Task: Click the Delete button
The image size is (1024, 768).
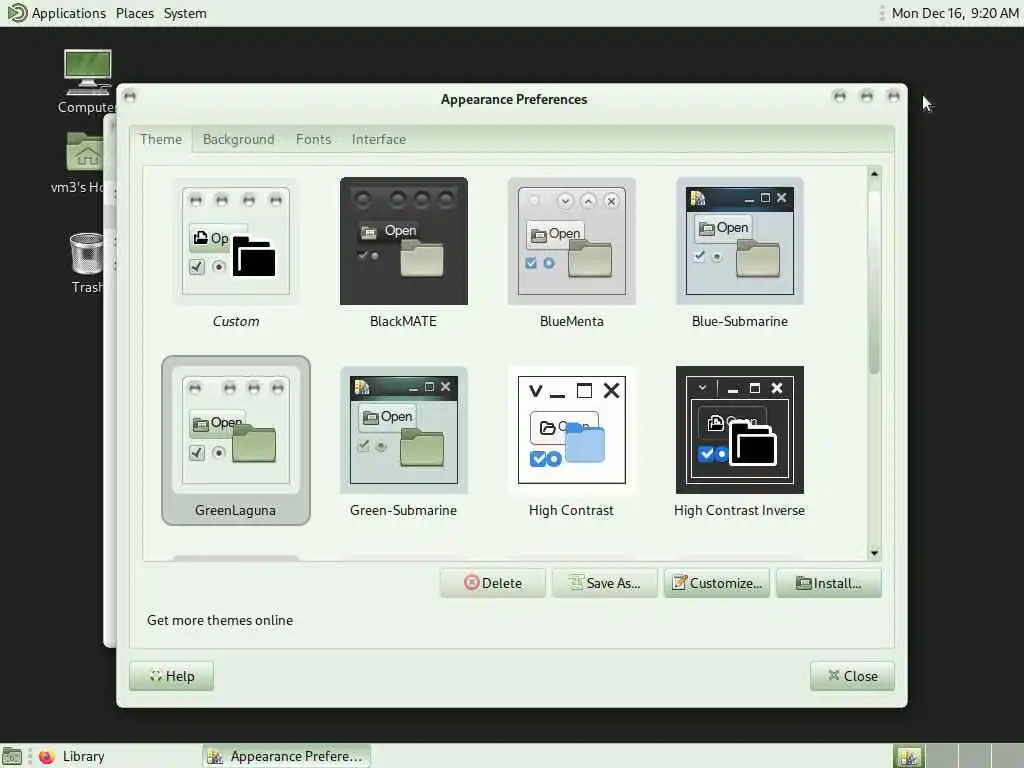Action: 492,583
